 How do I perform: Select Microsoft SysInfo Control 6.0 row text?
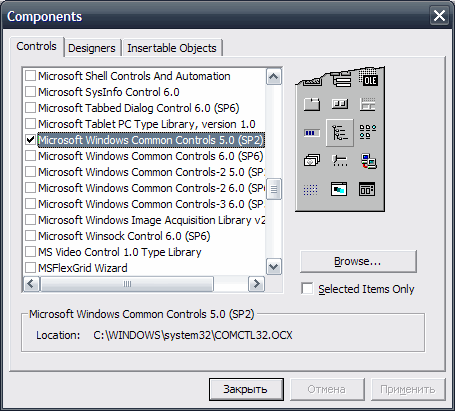coord(109,92)
